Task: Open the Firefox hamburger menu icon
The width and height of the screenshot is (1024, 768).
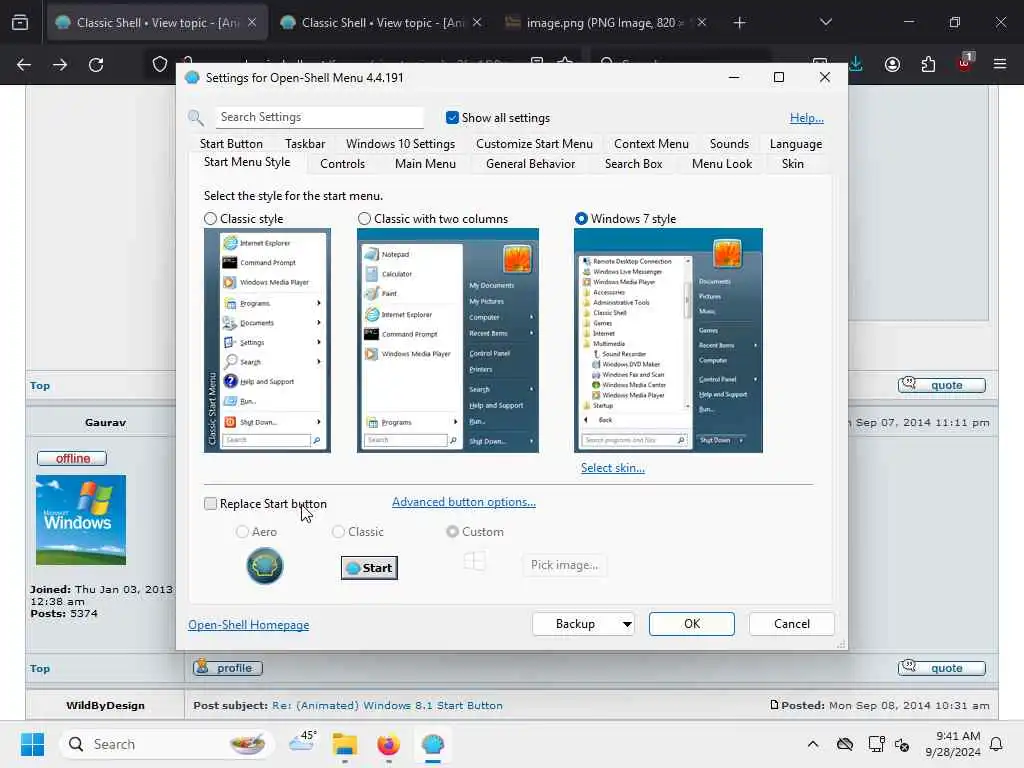Action: pos(1000,64)
